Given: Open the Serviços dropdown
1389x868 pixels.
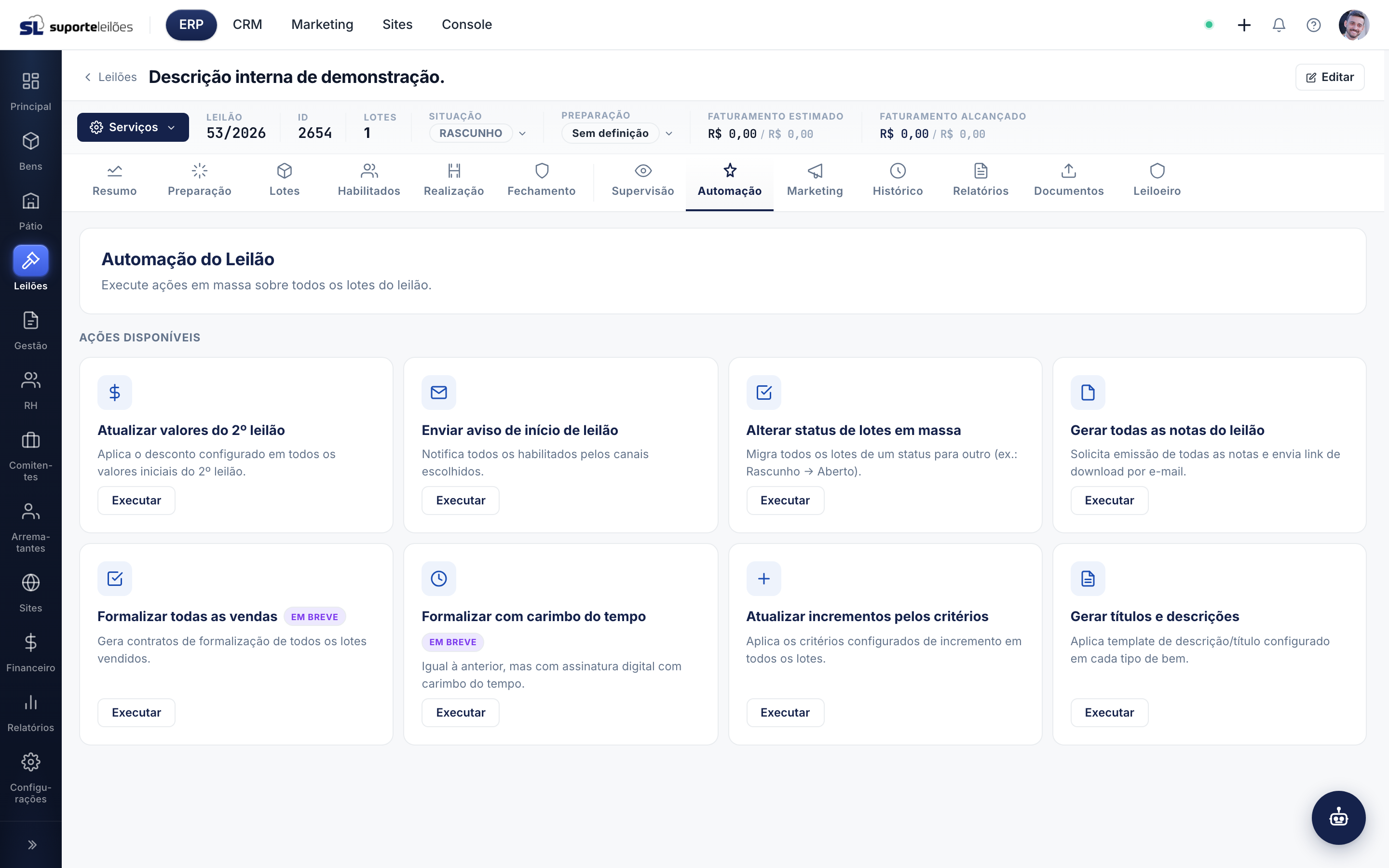Looking at the screenshot, I should click(133, 127).
